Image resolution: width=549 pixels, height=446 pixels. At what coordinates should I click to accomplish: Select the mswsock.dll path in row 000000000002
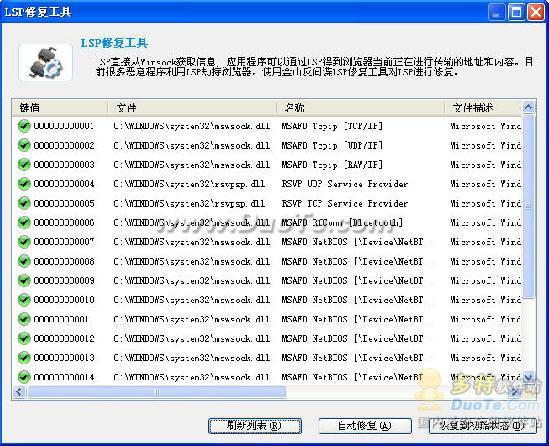(192, 145)
